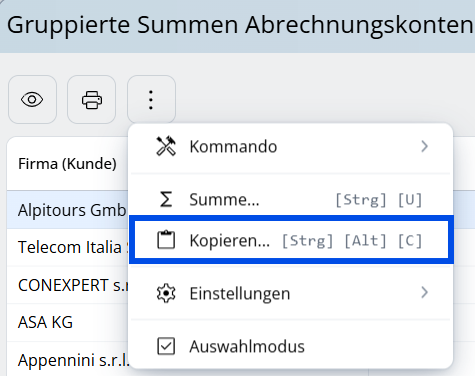This screenshot has height=376, width=475.
Task: Click the printer icon button
Action: coord(92,99)
